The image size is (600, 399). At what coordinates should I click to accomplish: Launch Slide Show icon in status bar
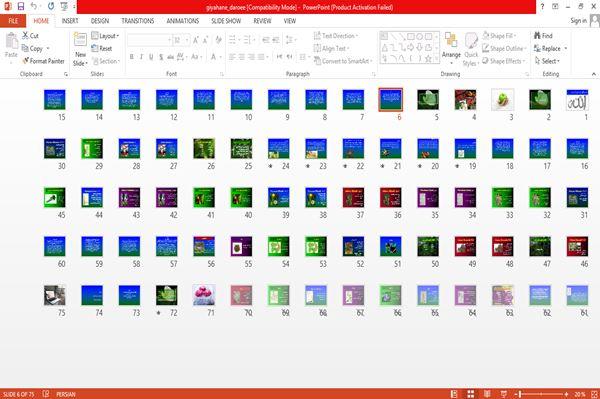pyautogui.click(x=504, y=394)
